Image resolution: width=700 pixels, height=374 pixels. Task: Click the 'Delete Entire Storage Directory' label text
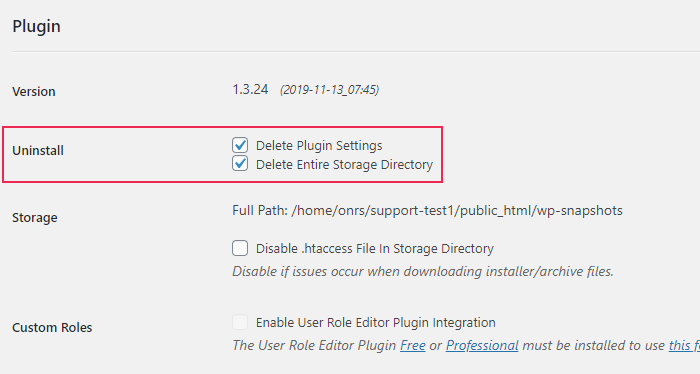click(x=344, y=164)
